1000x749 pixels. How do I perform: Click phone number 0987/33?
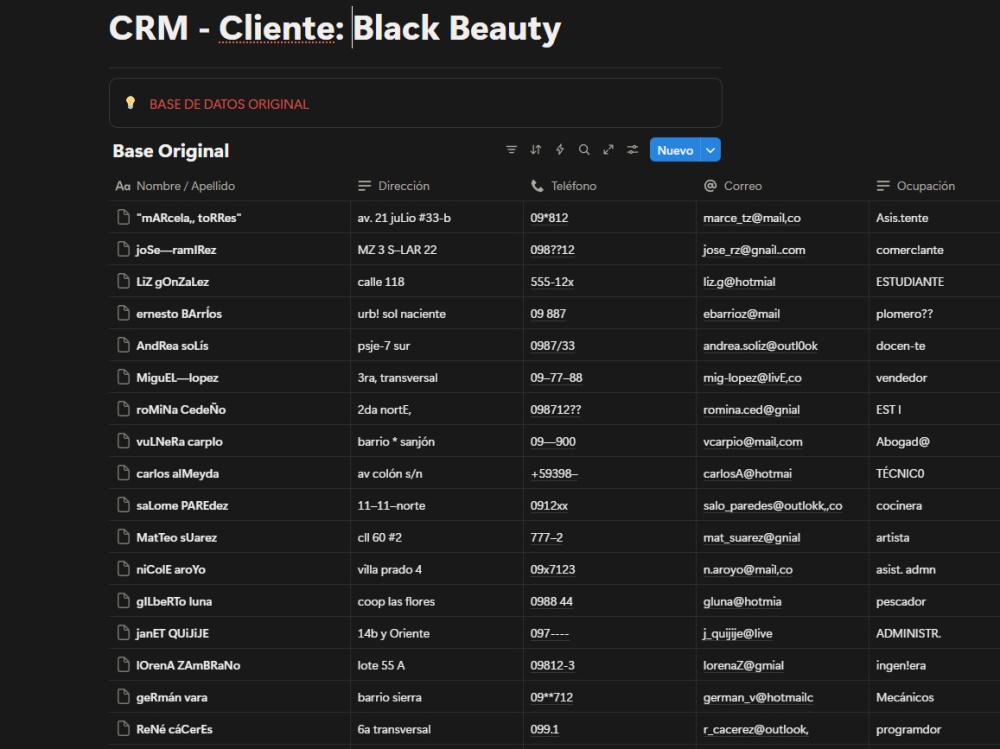click(552, 345)
